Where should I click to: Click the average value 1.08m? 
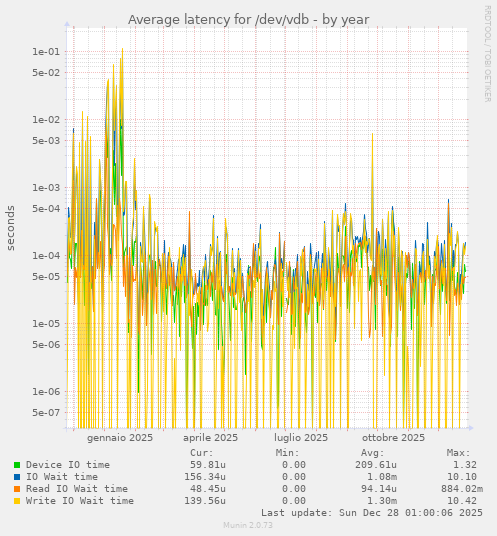coord(382,477)
